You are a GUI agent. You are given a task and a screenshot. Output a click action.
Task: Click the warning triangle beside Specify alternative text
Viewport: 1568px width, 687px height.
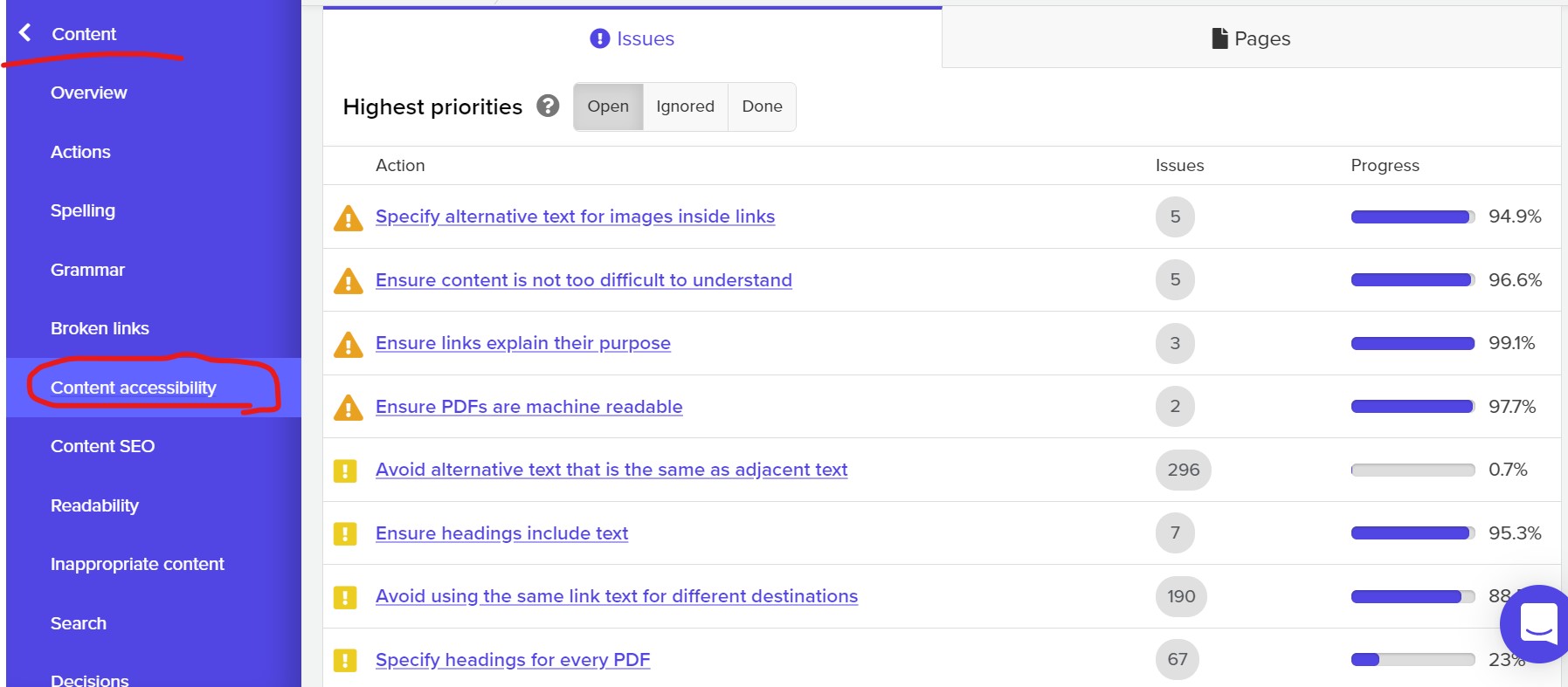click(349, 217)
